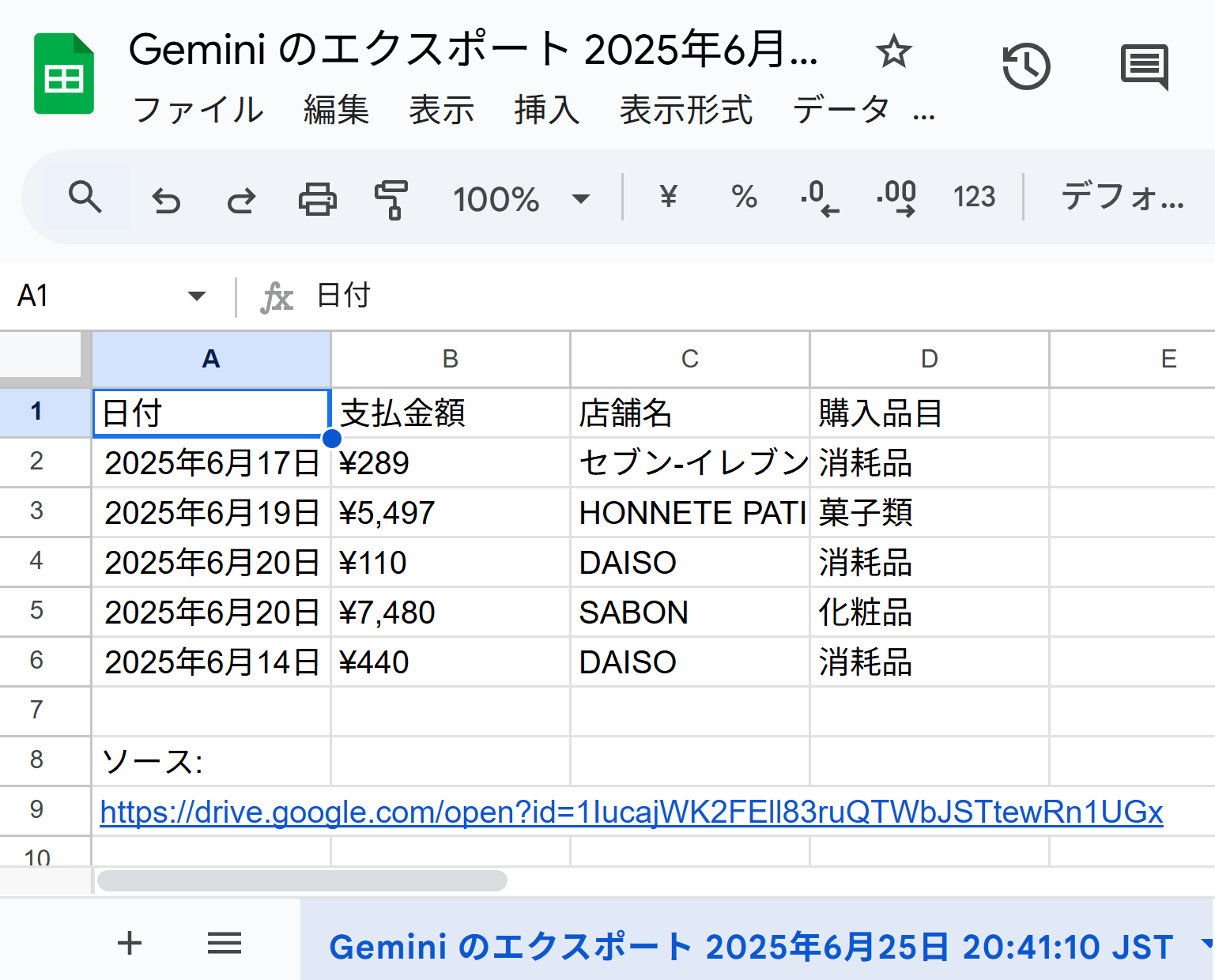Select cell ¥5,497
The width and height of the screenshot is (1215, 980).
tap(451, 512)
